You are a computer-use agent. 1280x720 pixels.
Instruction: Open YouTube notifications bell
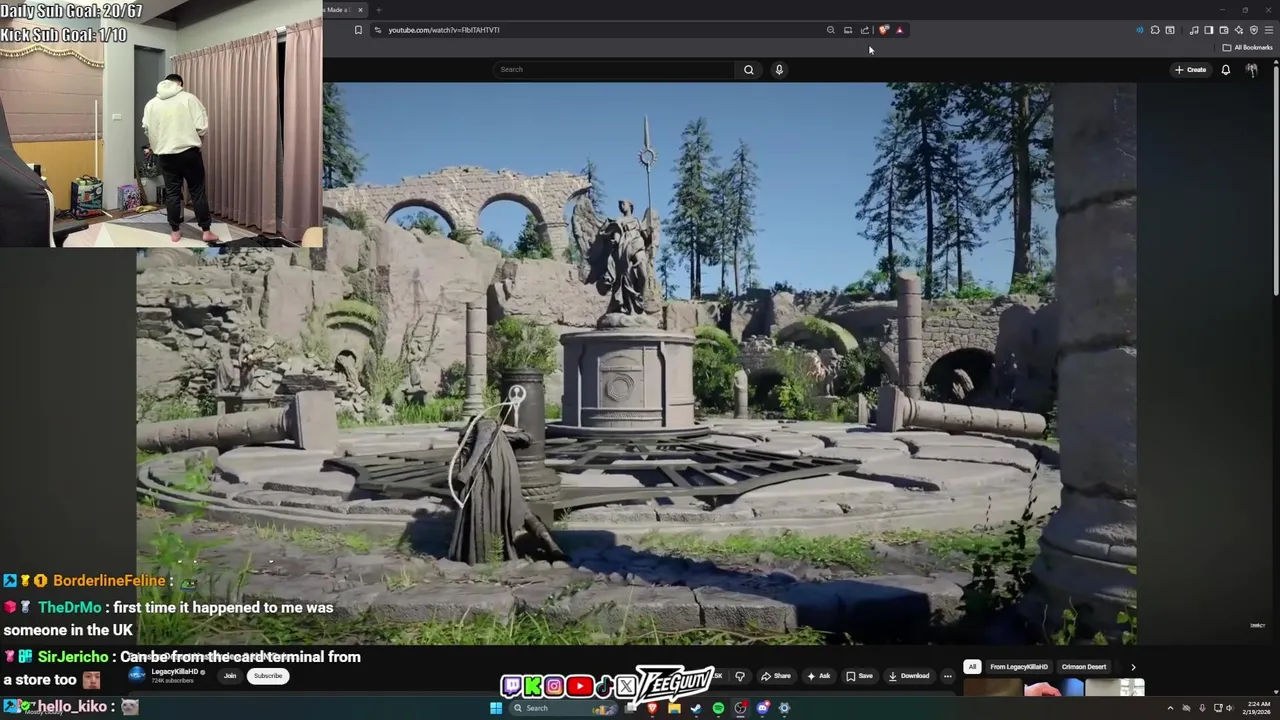click(1225, 69)
